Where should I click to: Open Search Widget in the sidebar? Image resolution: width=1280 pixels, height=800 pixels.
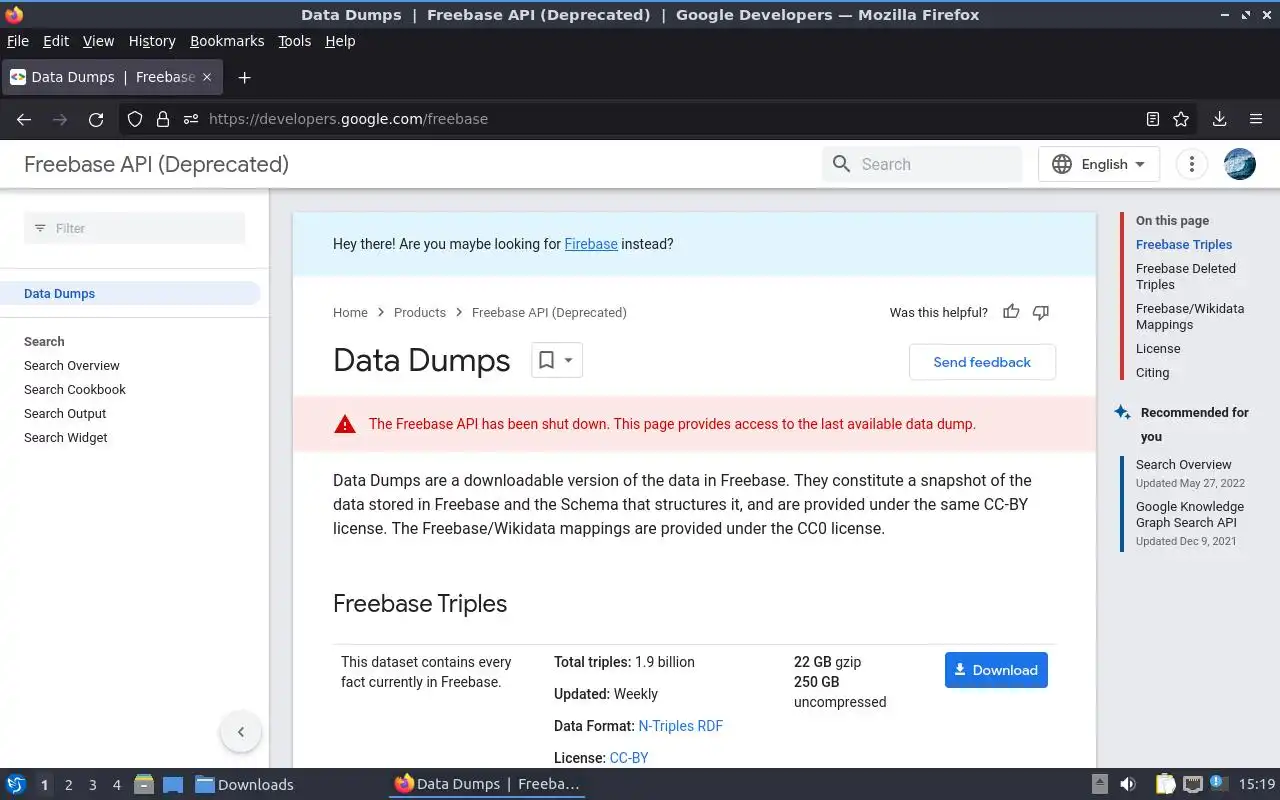click(x=66, y=437)
